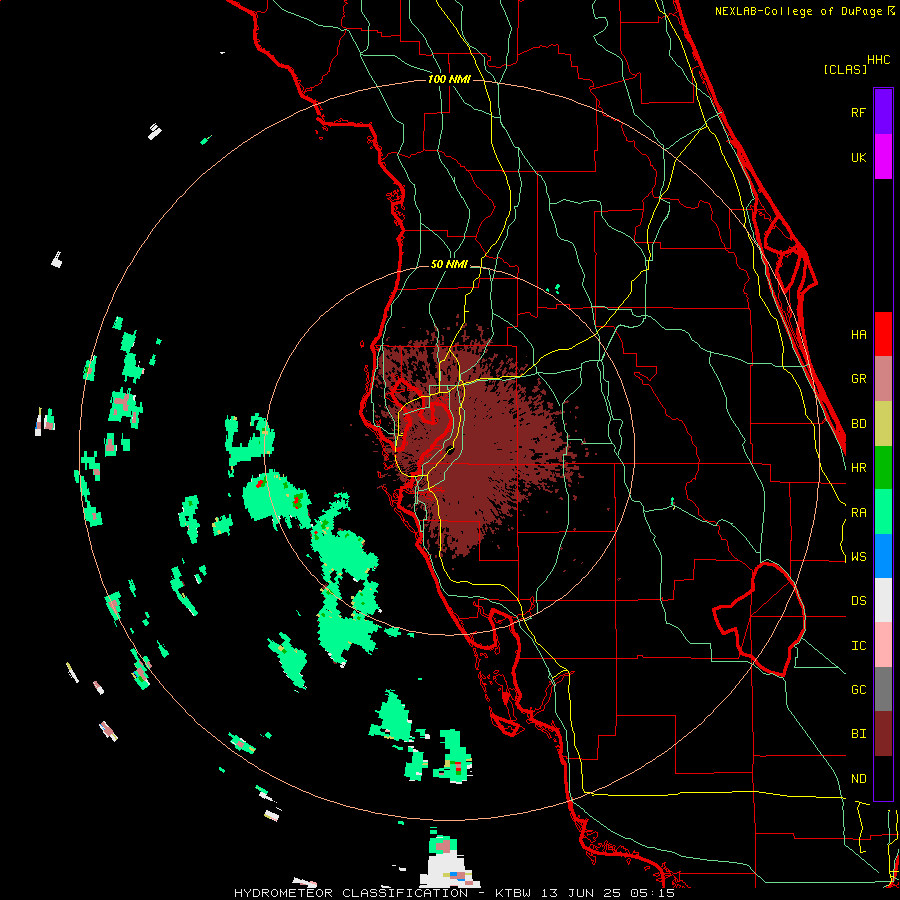Click the "HR" legend label

click(x=858, y=468)
